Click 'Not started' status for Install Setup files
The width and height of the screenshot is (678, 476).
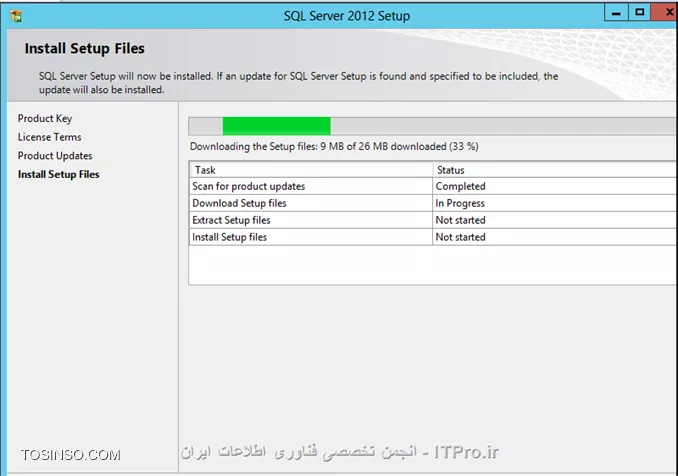555,237
